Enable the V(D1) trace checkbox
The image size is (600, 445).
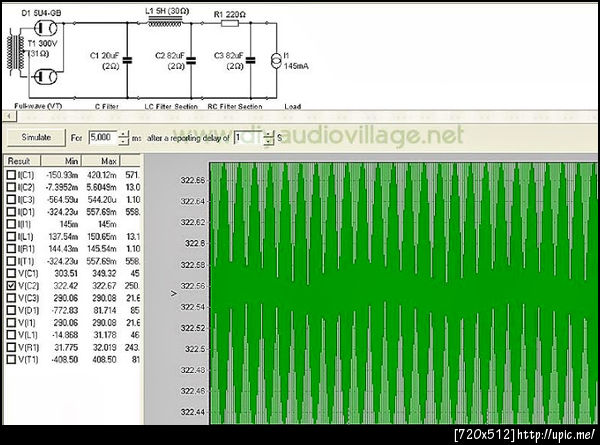pos(11,310)
